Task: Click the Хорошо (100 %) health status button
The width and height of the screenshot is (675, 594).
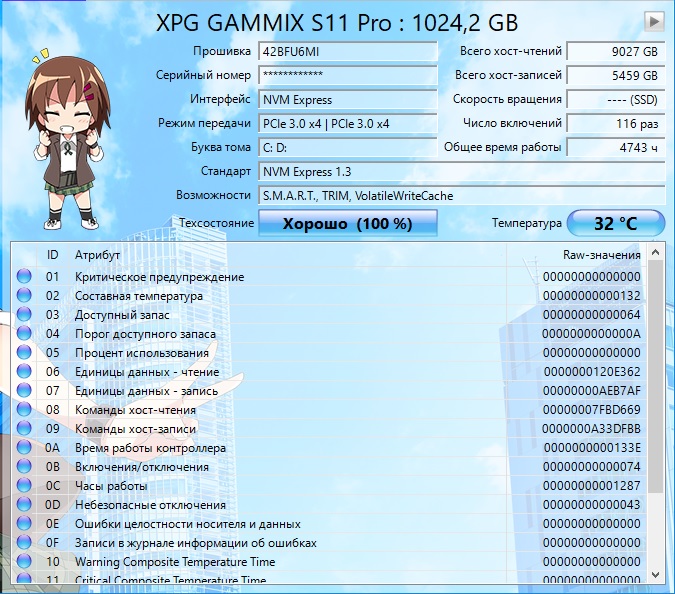Action: click(x=348, y=223)
